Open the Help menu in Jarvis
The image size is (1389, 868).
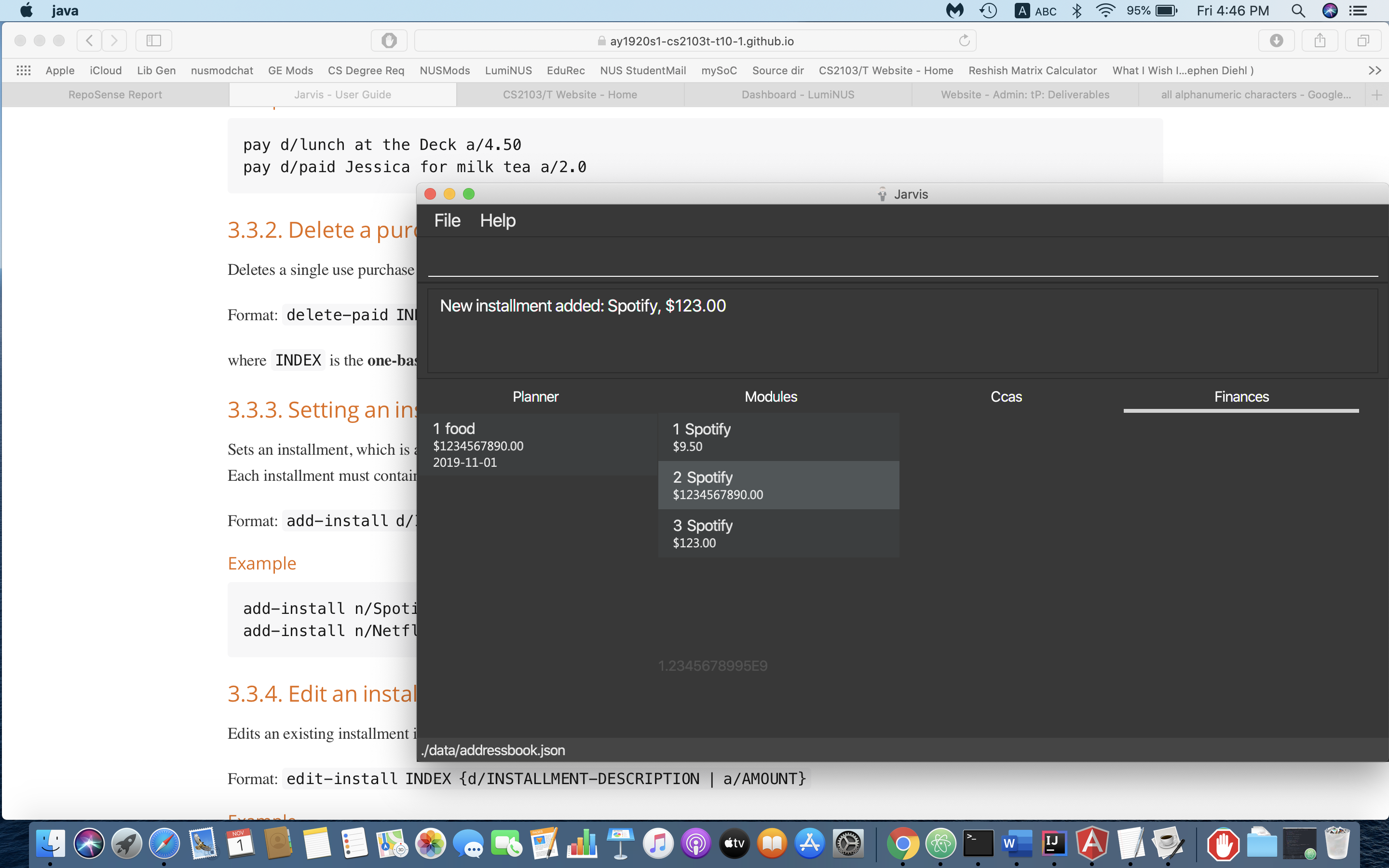pos(498,221)
